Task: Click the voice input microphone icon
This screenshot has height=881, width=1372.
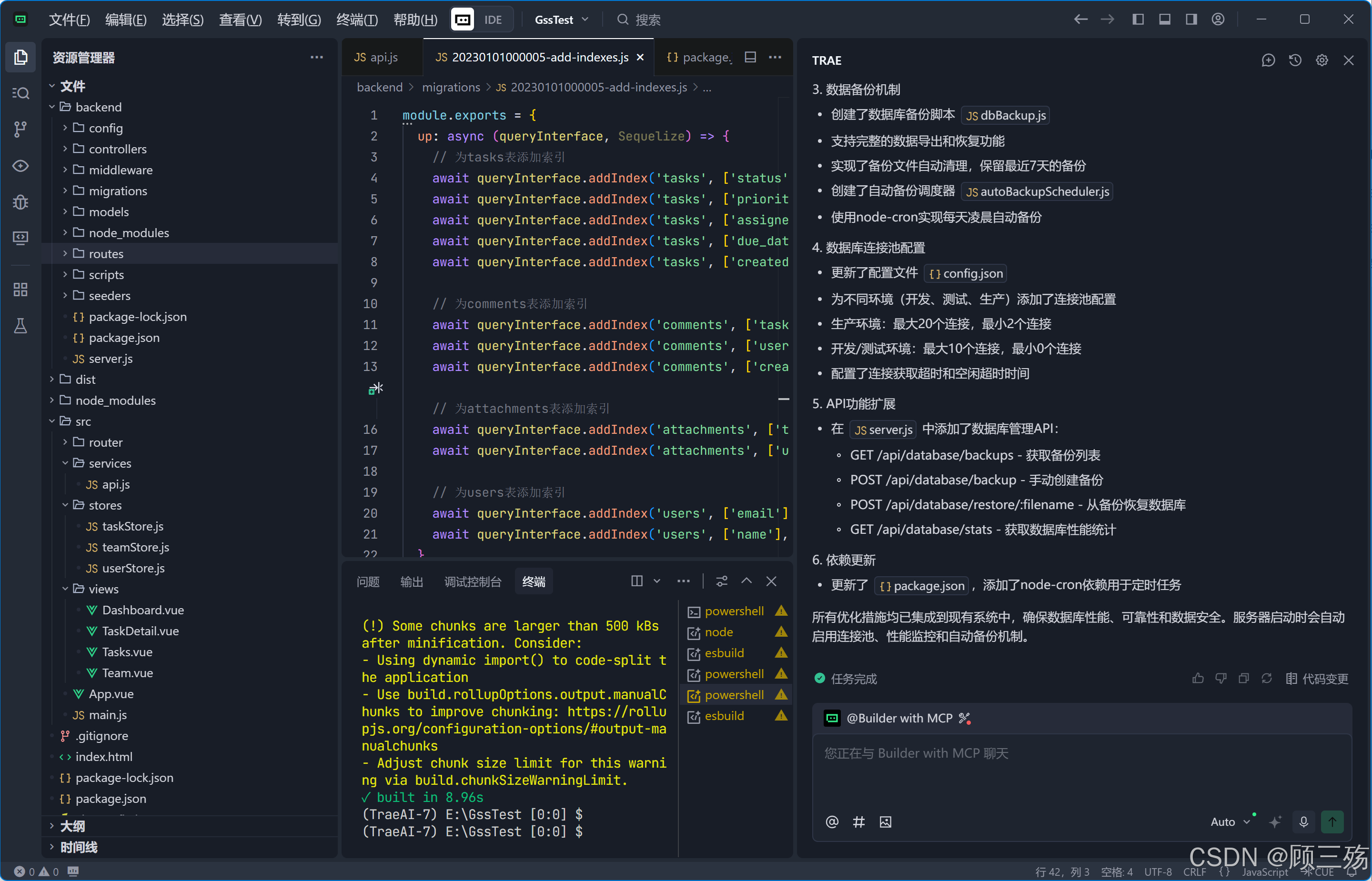Action: 1303,822
